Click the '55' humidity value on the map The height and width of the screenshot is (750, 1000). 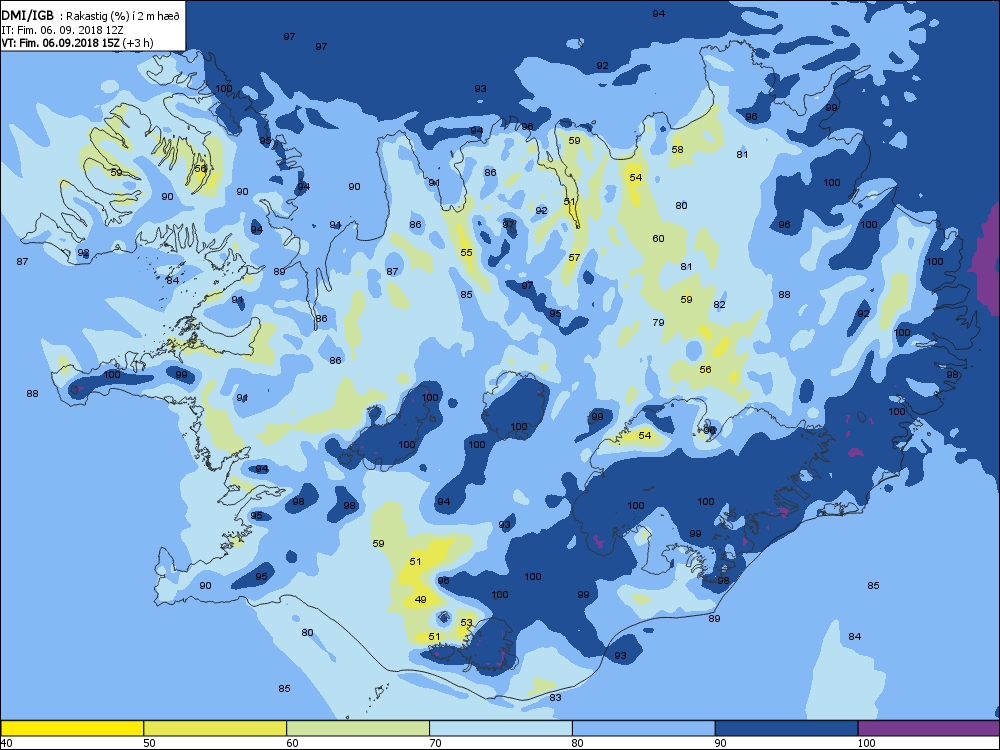click(x=467, y=253)
